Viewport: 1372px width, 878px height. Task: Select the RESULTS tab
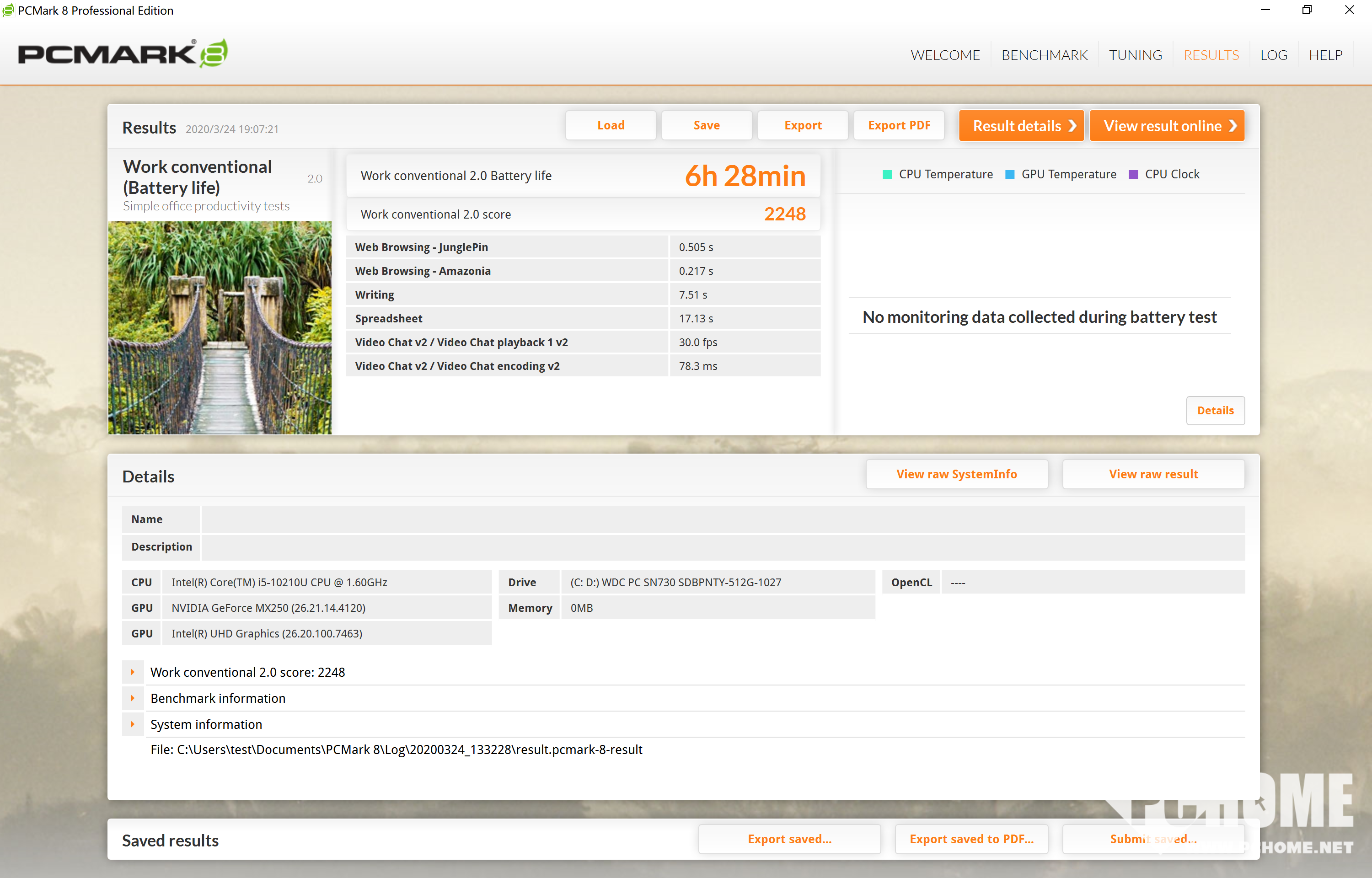1211,55
